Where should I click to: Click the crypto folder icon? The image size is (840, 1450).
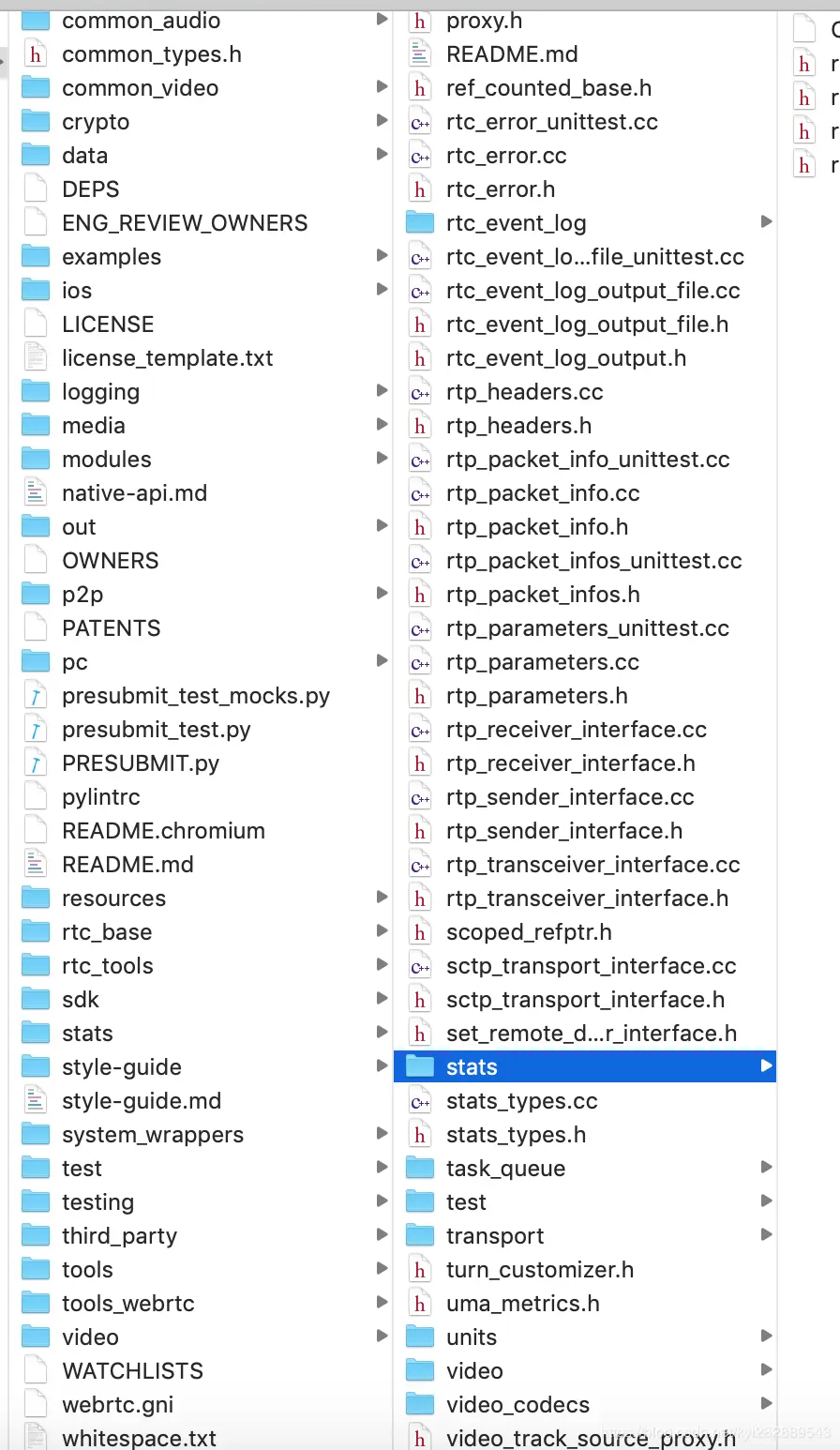coord(36,122)
